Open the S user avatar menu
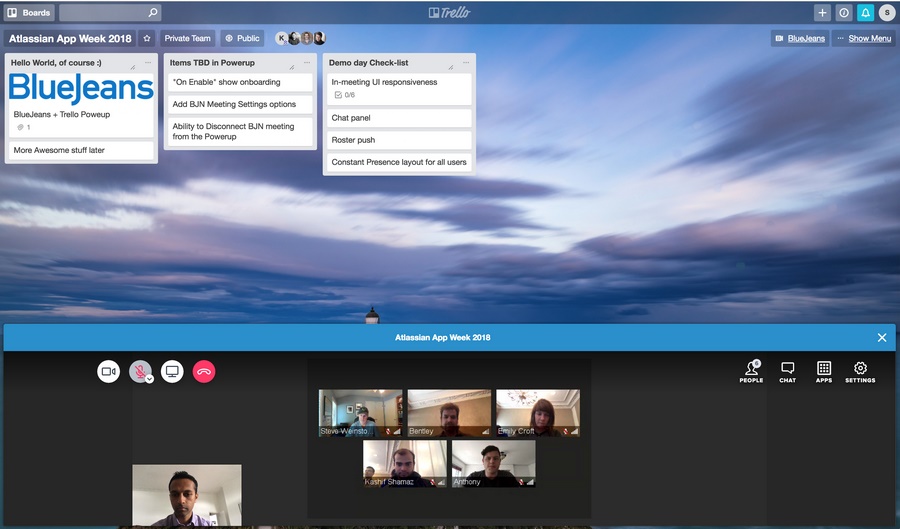 point(887,13)
